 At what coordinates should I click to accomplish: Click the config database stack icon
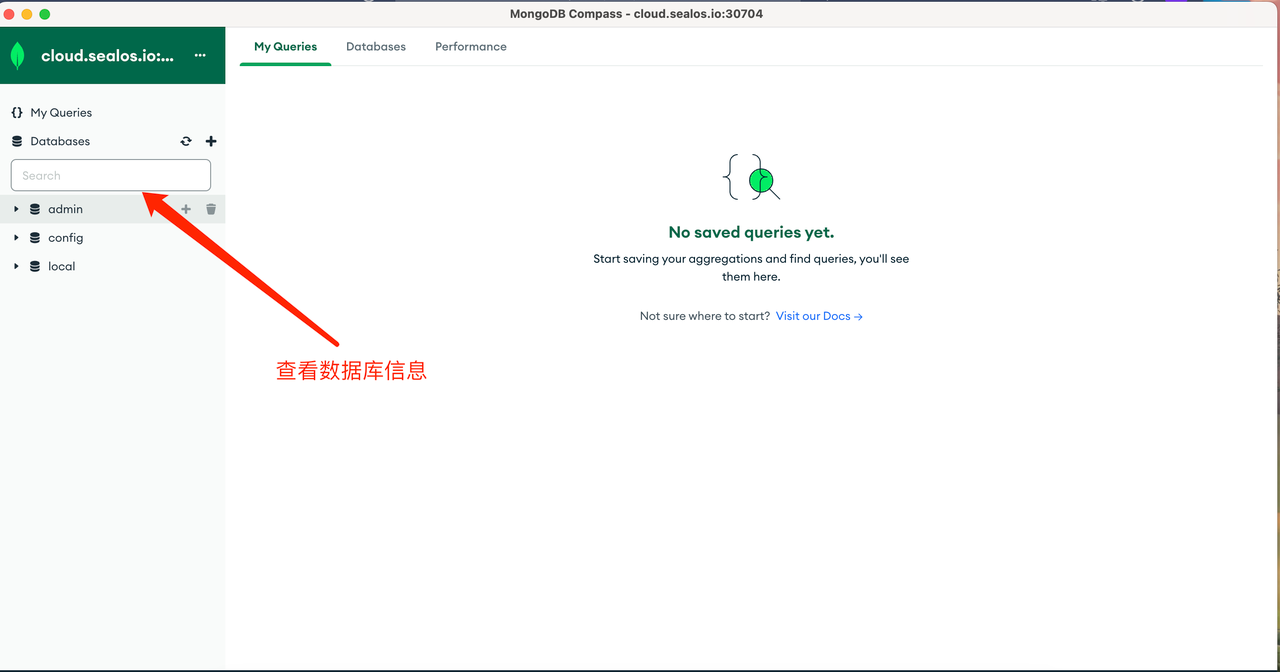coord(35,238)
